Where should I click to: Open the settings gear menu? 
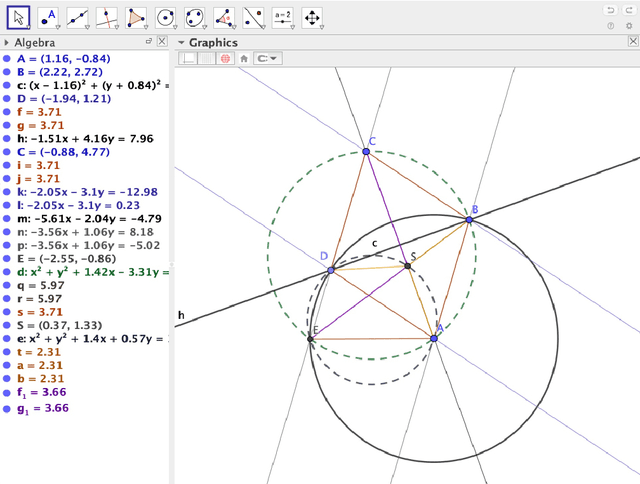[x=629, y=26]
